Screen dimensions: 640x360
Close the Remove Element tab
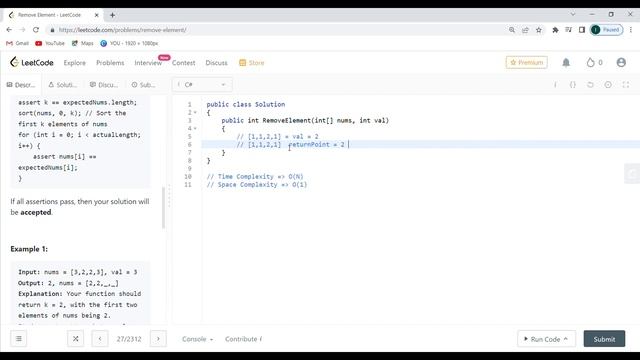click(96, 15)
